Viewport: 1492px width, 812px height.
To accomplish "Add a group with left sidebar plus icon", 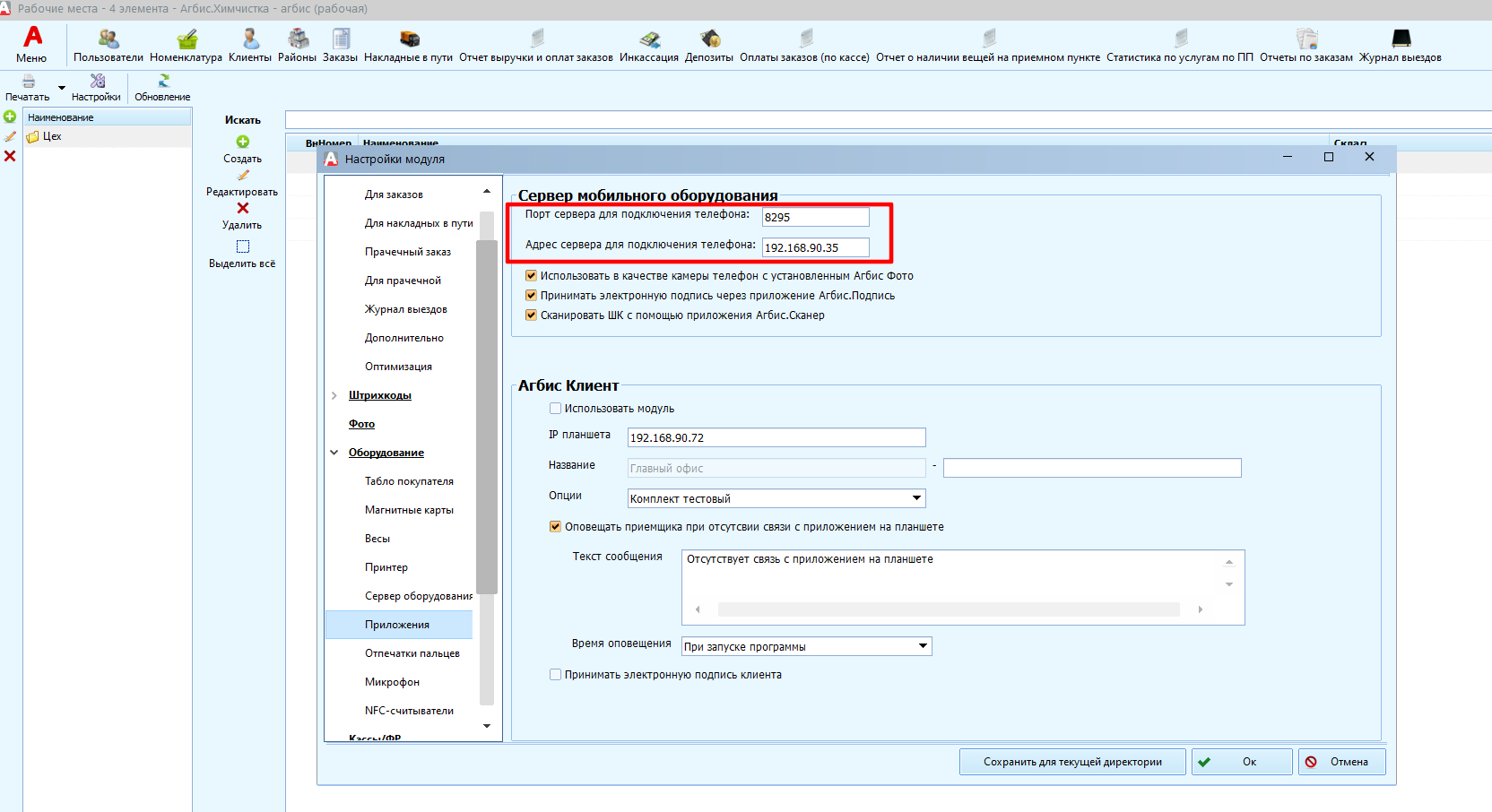I will pos(10,117).
